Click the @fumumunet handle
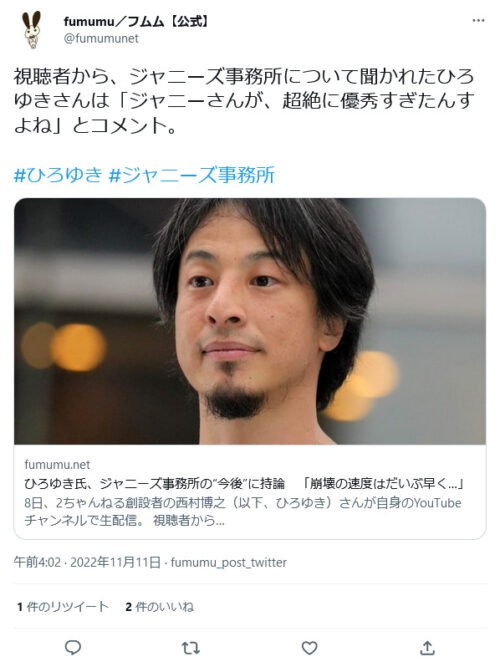 pos(101,39)
